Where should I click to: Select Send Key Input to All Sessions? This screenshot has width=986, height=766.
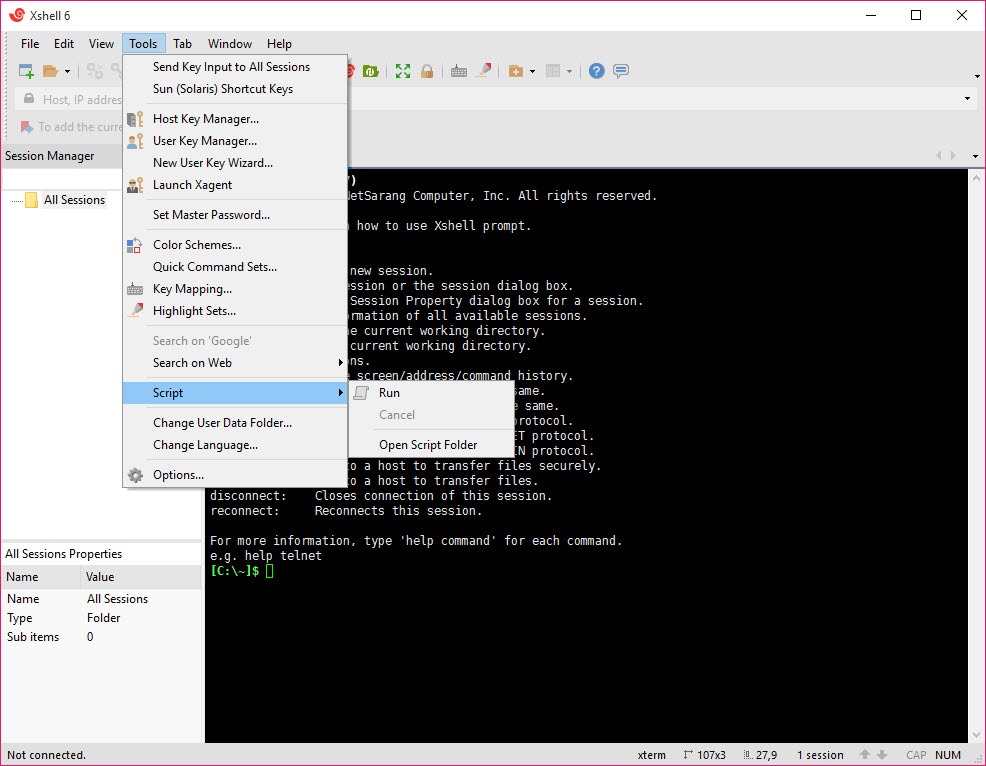[235, 67]
